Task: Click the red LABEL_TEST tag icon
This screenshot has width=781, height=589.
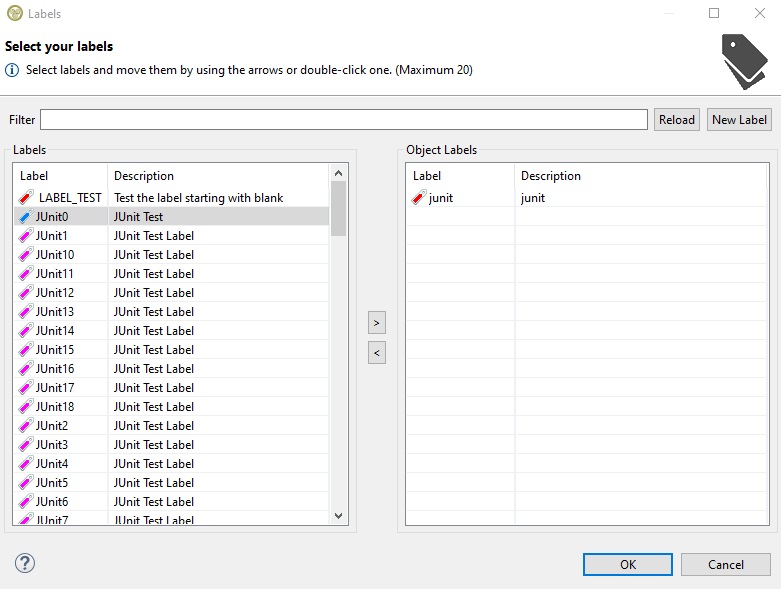Action: [x=26, y=198]
